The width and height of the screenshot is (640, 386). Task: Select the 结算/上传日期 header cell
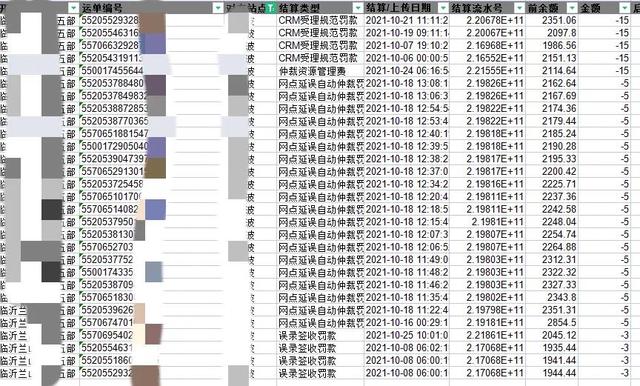click(x=407, y=8)
